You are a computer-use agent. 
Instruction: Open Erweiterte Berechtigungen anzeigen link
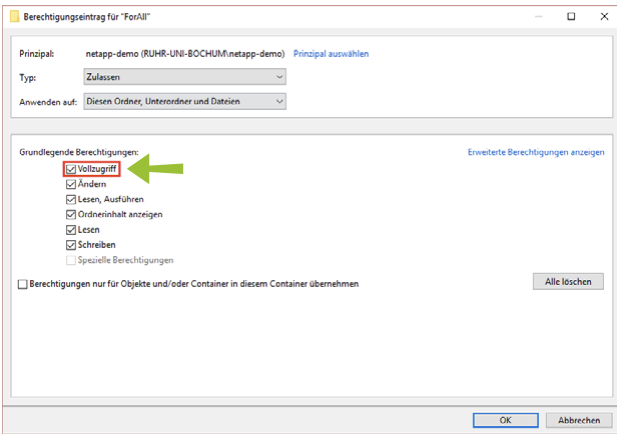coord(536,152)
